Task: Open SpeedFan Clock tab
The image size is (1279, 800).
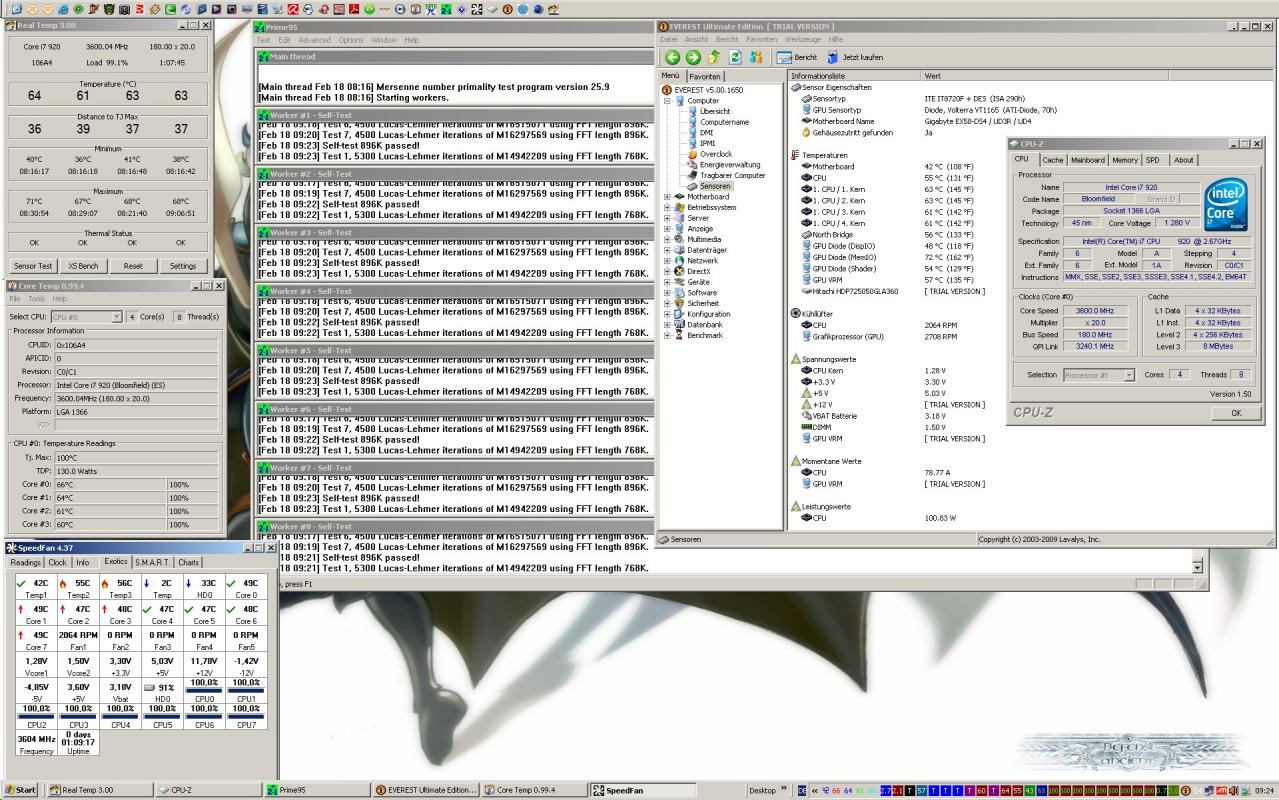Action: (x=58, y=562)
